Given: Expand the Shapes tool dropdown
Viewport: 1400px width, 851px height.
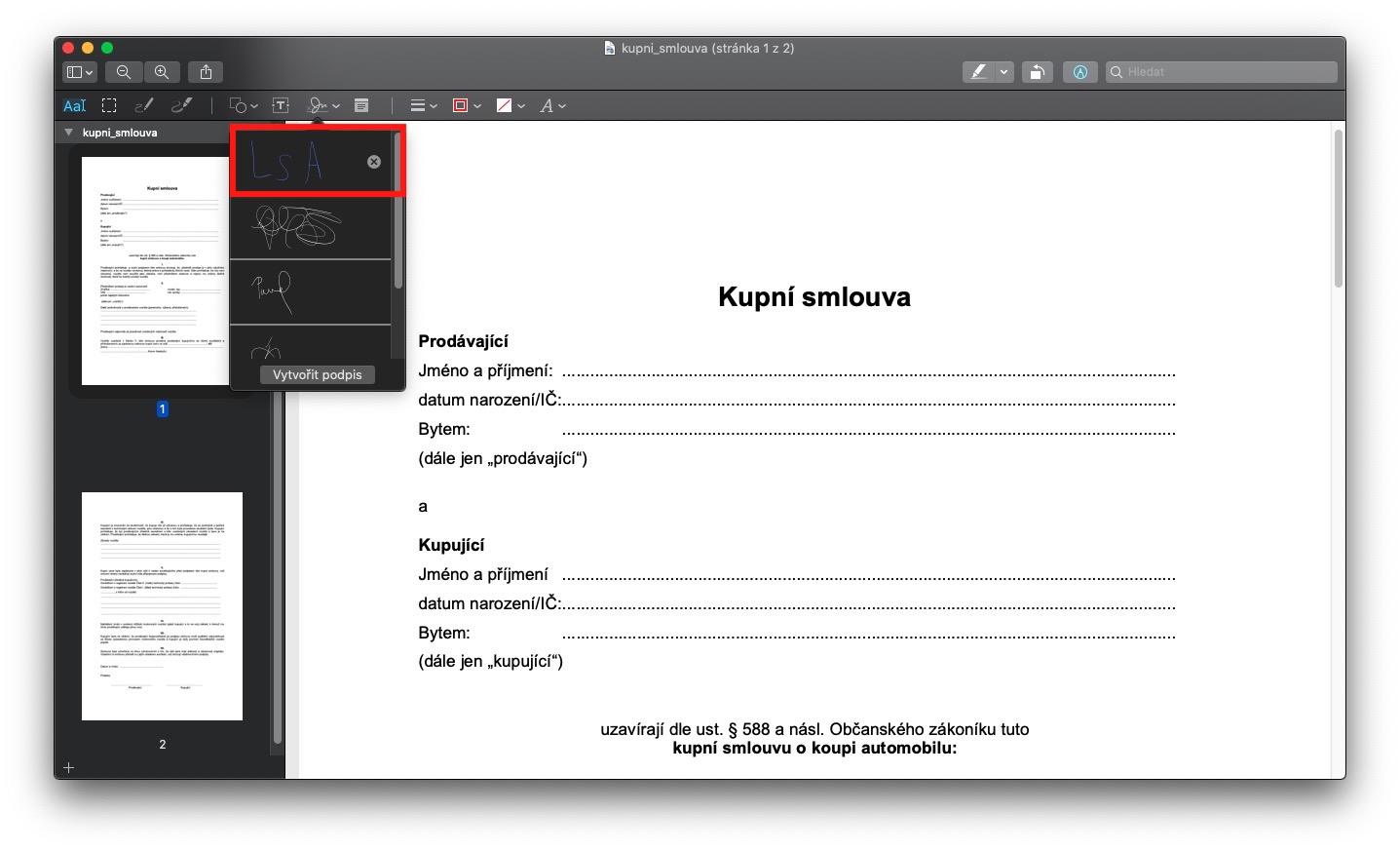Looking at the screenshot, I should point(243,105).
